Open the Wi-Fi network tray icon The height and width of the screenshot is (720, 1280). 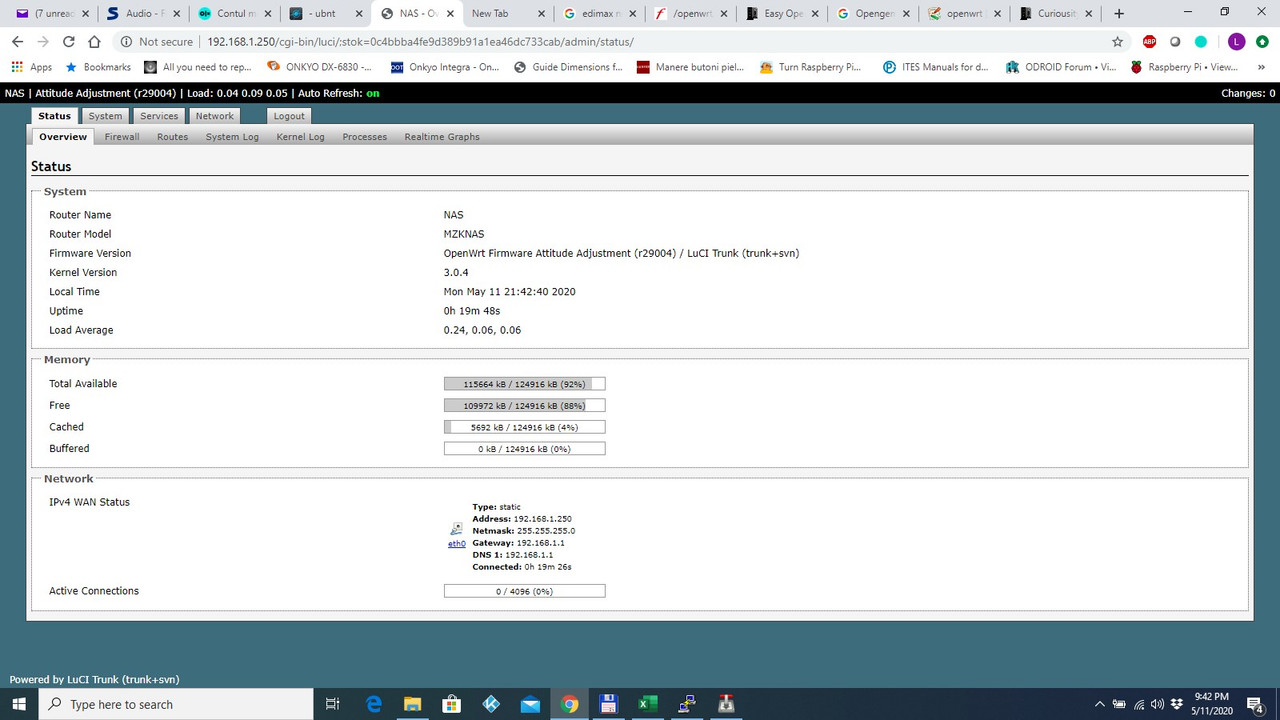pos(1138,704)
